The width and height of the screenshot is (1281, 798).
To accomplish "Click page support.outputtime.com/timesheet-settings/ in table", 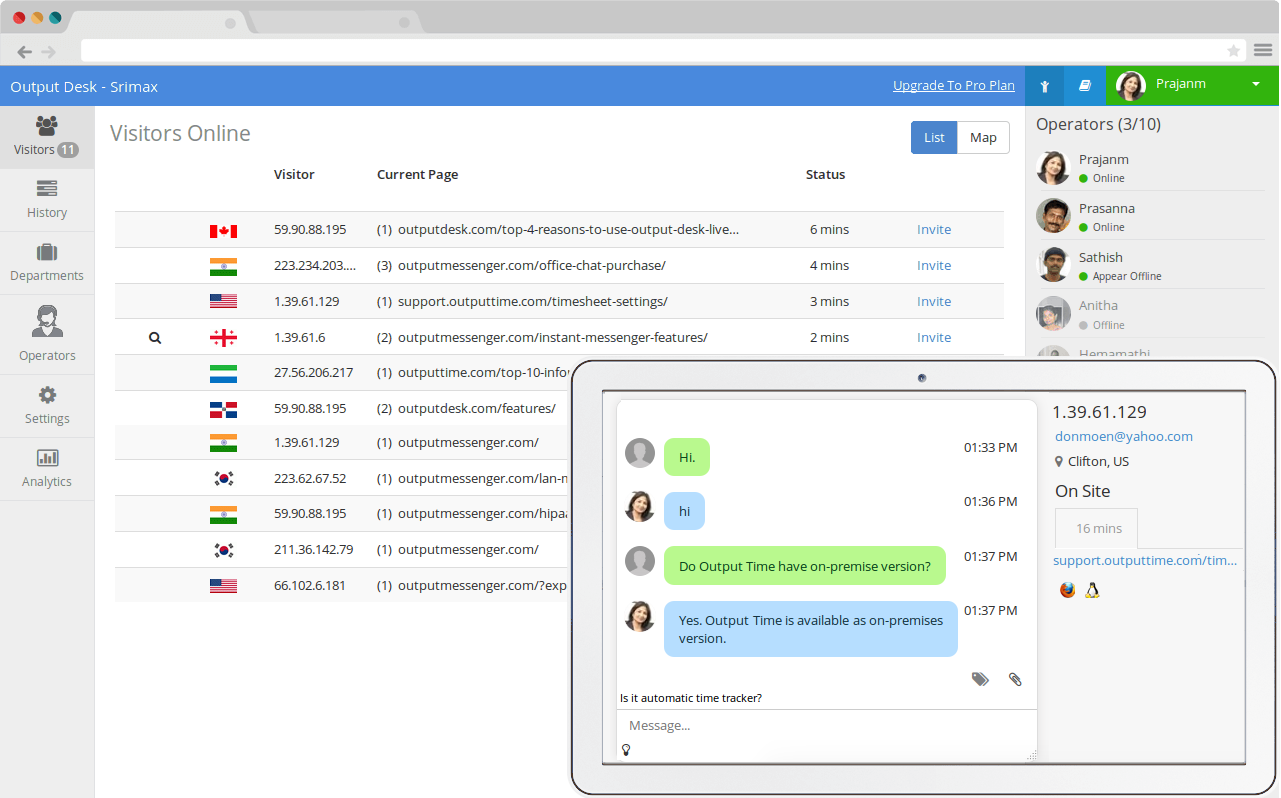I will [532, 302].
